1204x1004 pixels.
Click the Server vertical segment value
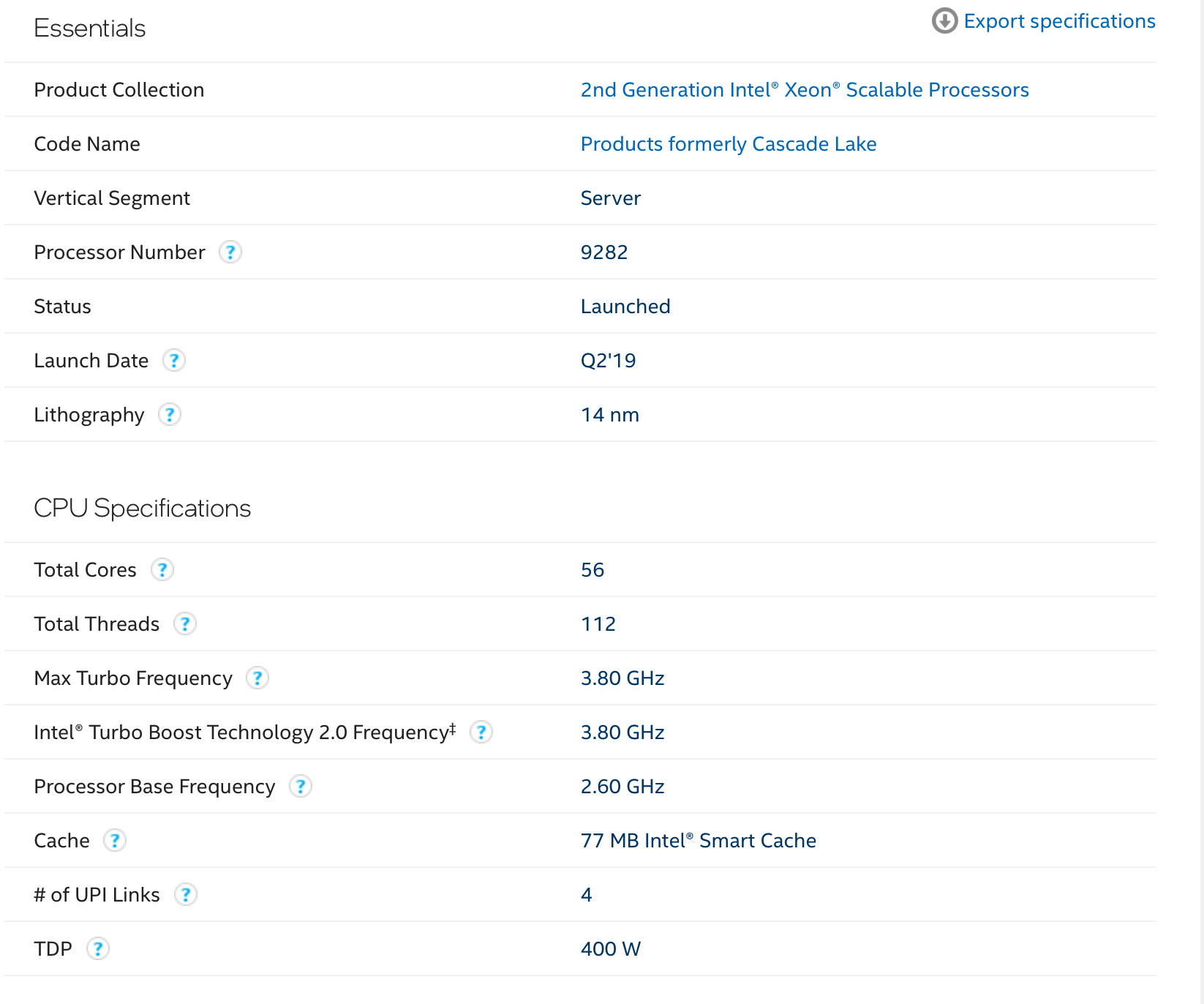(611, 198)
